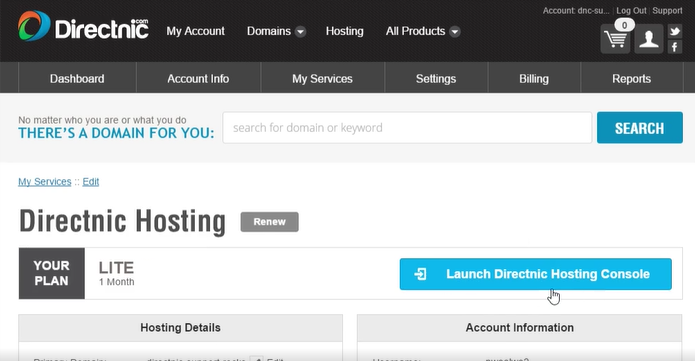Image resolution: width=695 pixels, height=361 pixels.
Task: Open Hosting in top navigation
Action: pyautogui.click(x=344, y=31)
